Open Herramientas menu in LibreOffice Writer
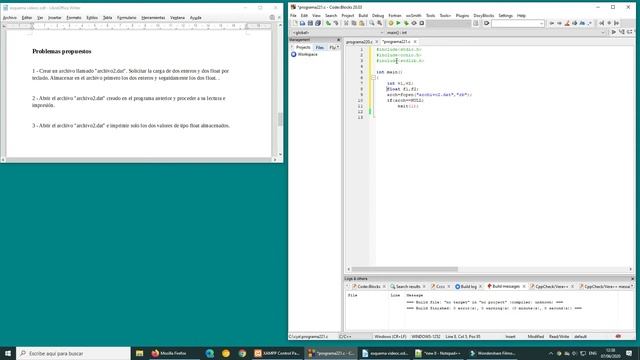Viewport: 640px width, 360px height. [x=153, y=18]
